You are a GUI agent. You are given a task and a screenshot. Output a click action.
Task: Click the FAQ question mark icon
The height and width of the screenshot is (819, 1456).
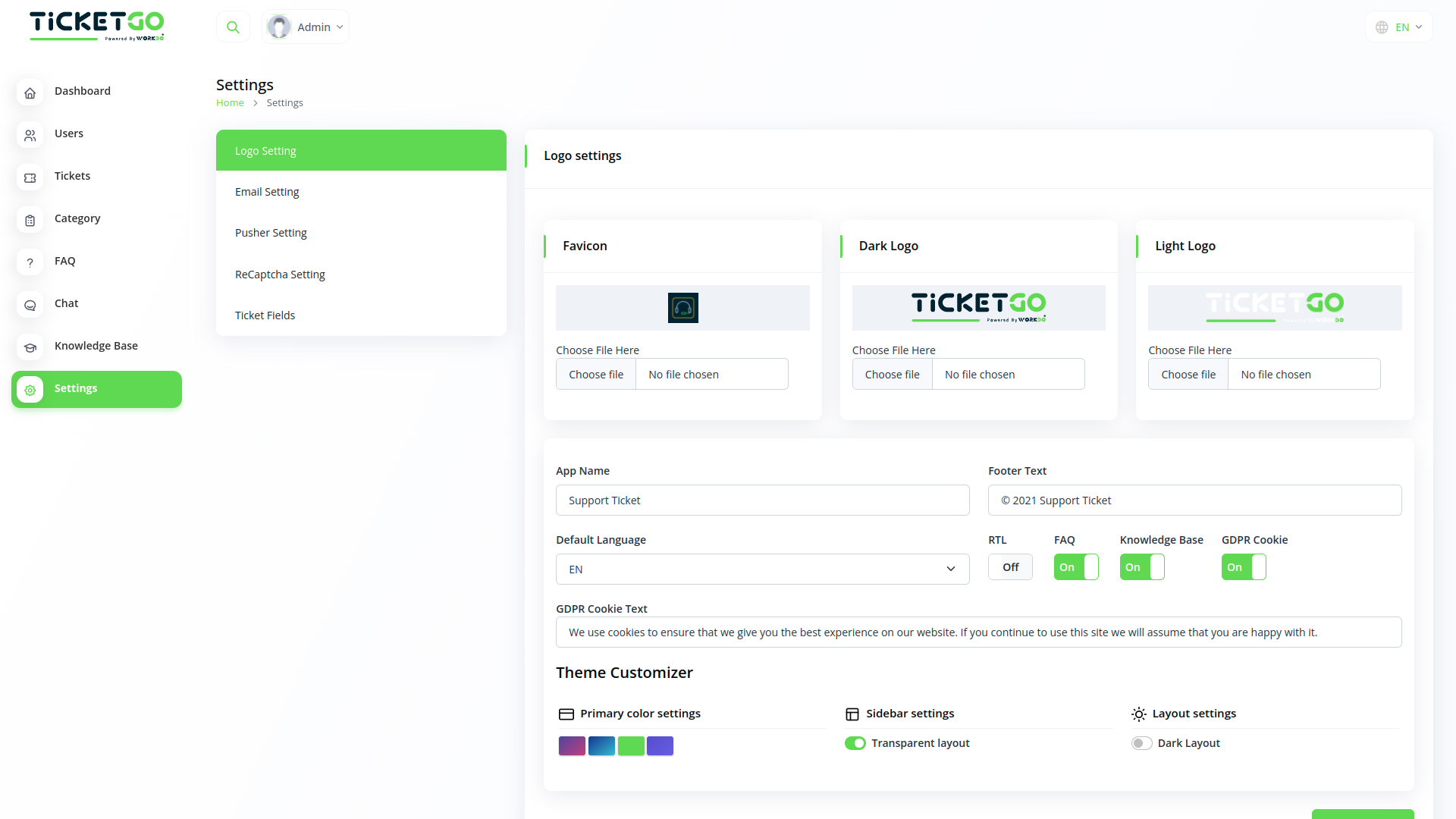point(30,262)
